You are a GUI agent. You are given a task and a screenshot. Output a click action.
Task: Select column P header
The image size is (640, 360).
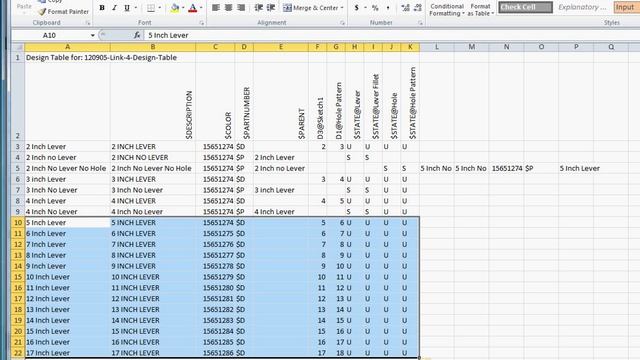(576, 47)
